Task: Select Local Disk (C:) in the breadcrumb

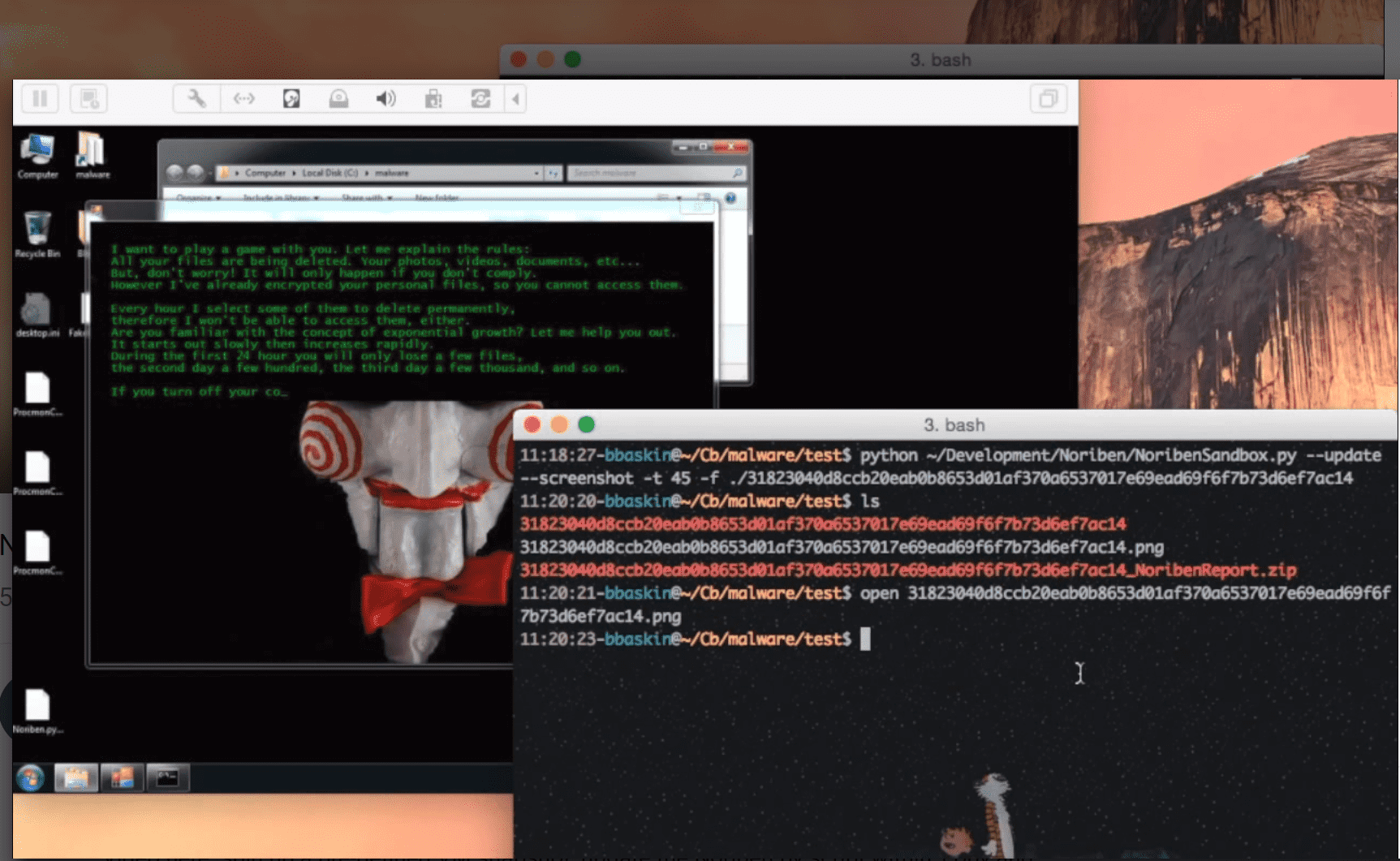Action: pos(330,173)
